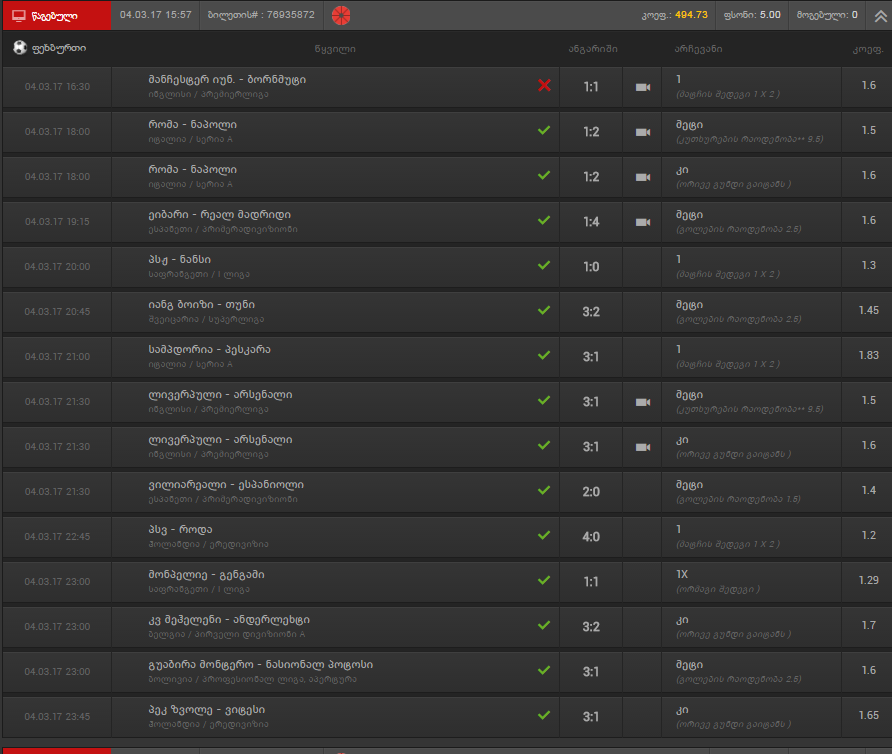The height and width of the screenshot is (754, 892).
Task: Click the წაგებული status label
Action: coord(55,16)
